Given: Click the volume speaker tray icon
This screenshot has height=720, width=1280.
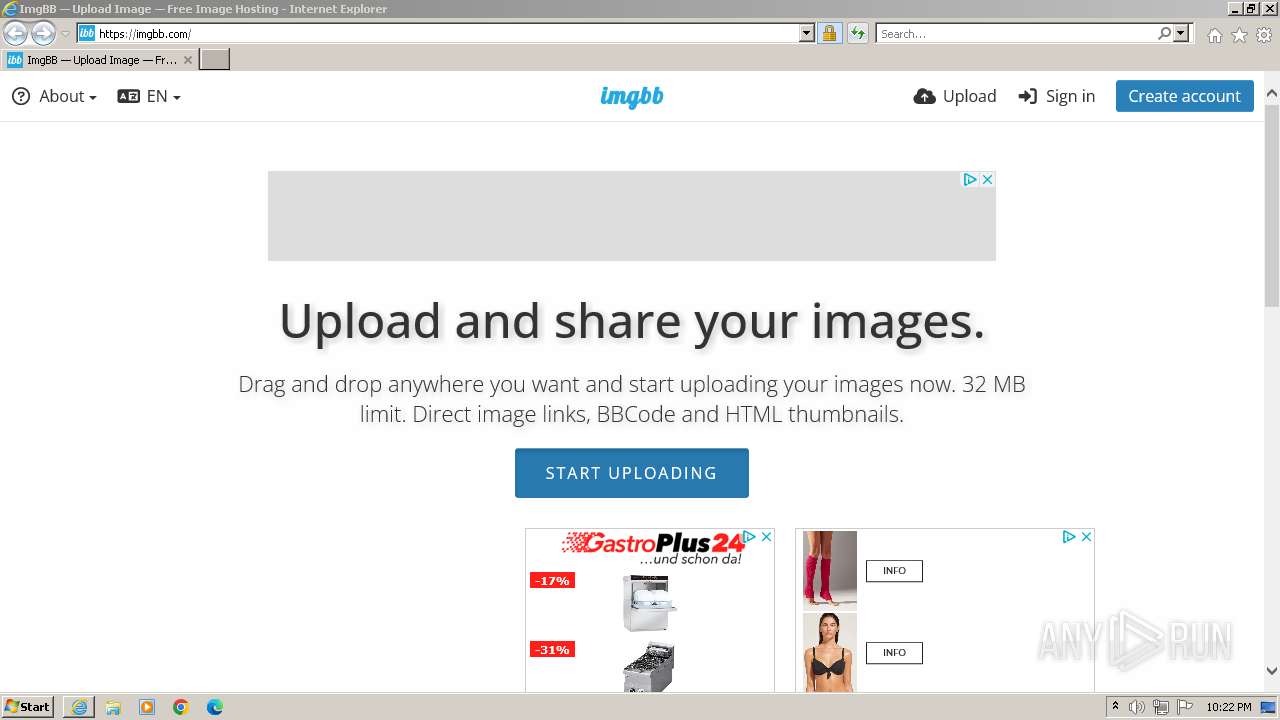Looking at the screenshot, I should click(x=1137, y=707).
